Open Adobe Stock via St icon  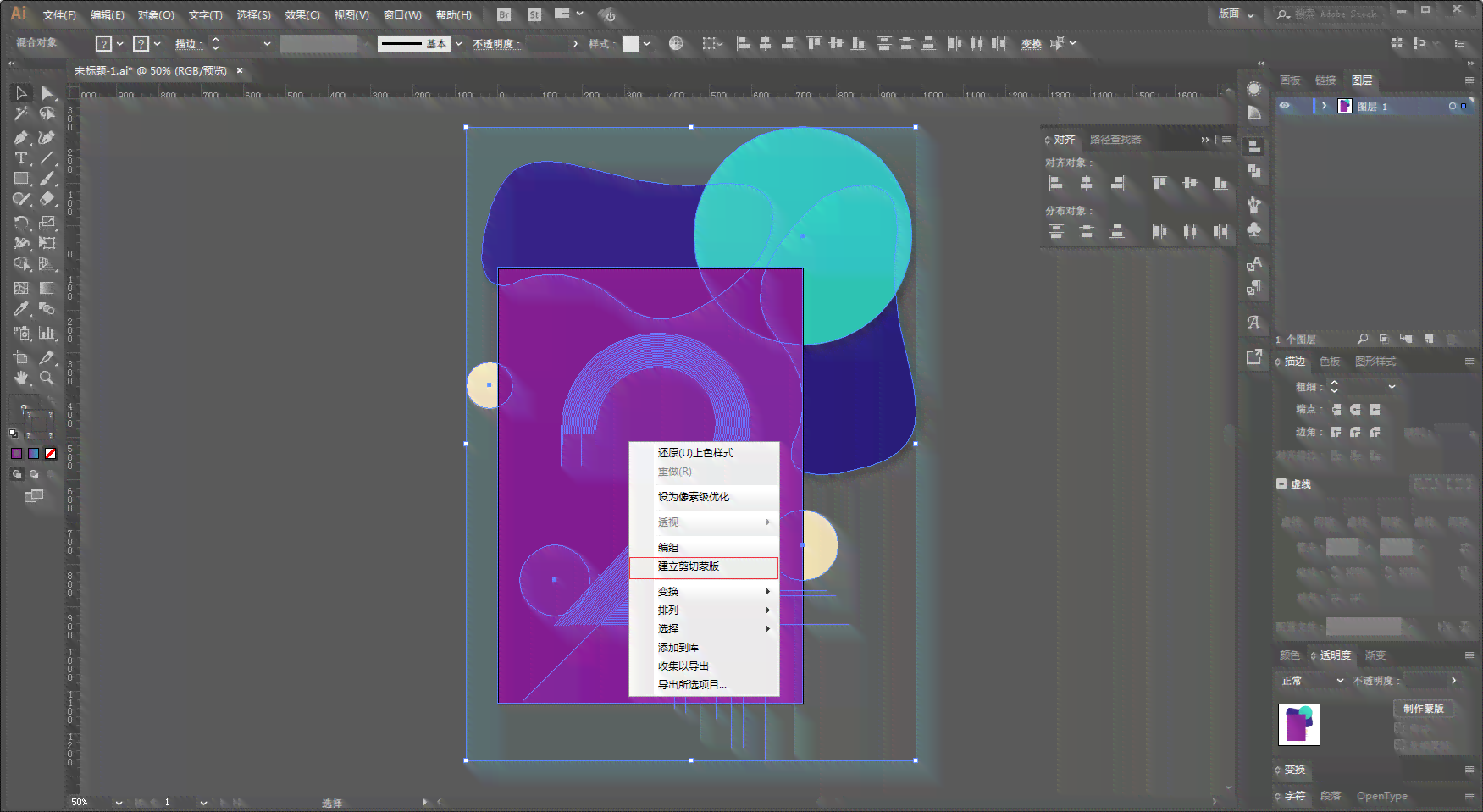(534, 14)
